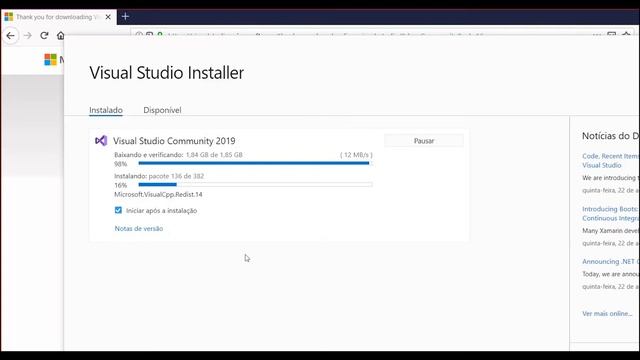
Task: Select the 'Thank you for downloading' browser tab
Action: pyautogui.click(x=58, y=17)
